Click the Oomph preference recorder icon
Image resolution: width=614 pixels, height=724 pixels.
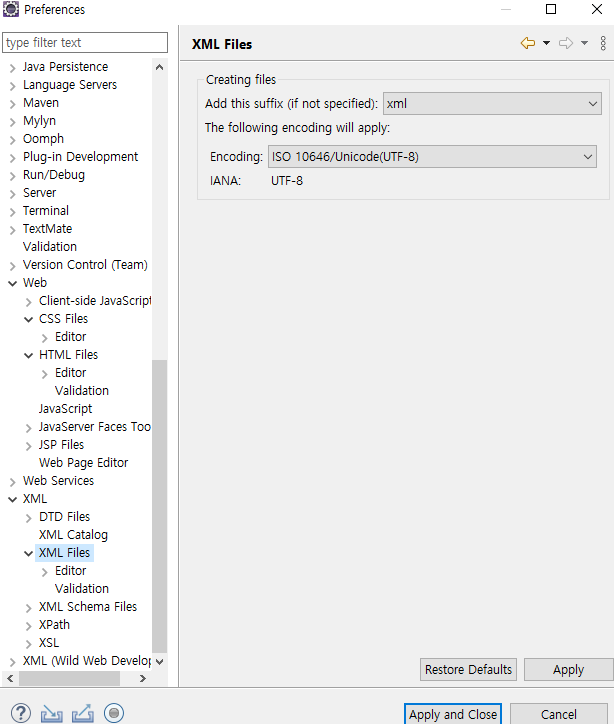[x=114, y=713]
